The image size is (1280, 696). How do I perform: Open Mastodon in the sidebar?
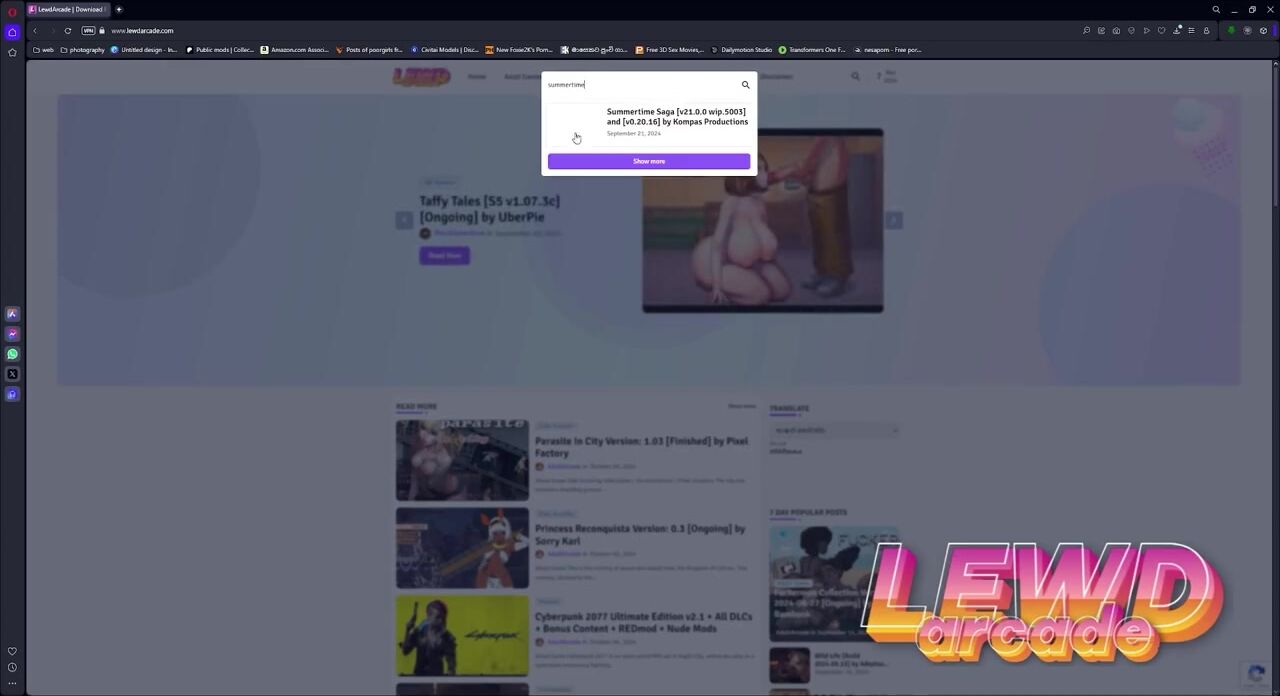pos(12,394)
